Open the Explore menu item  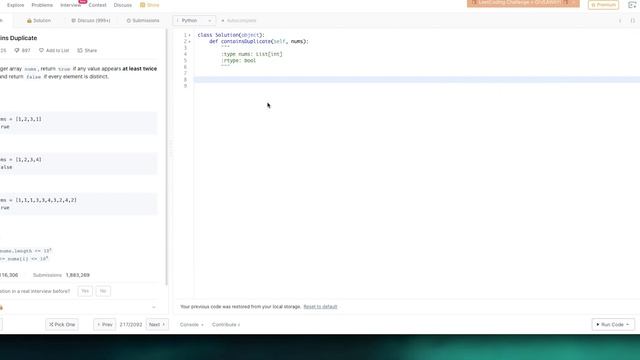16,5
